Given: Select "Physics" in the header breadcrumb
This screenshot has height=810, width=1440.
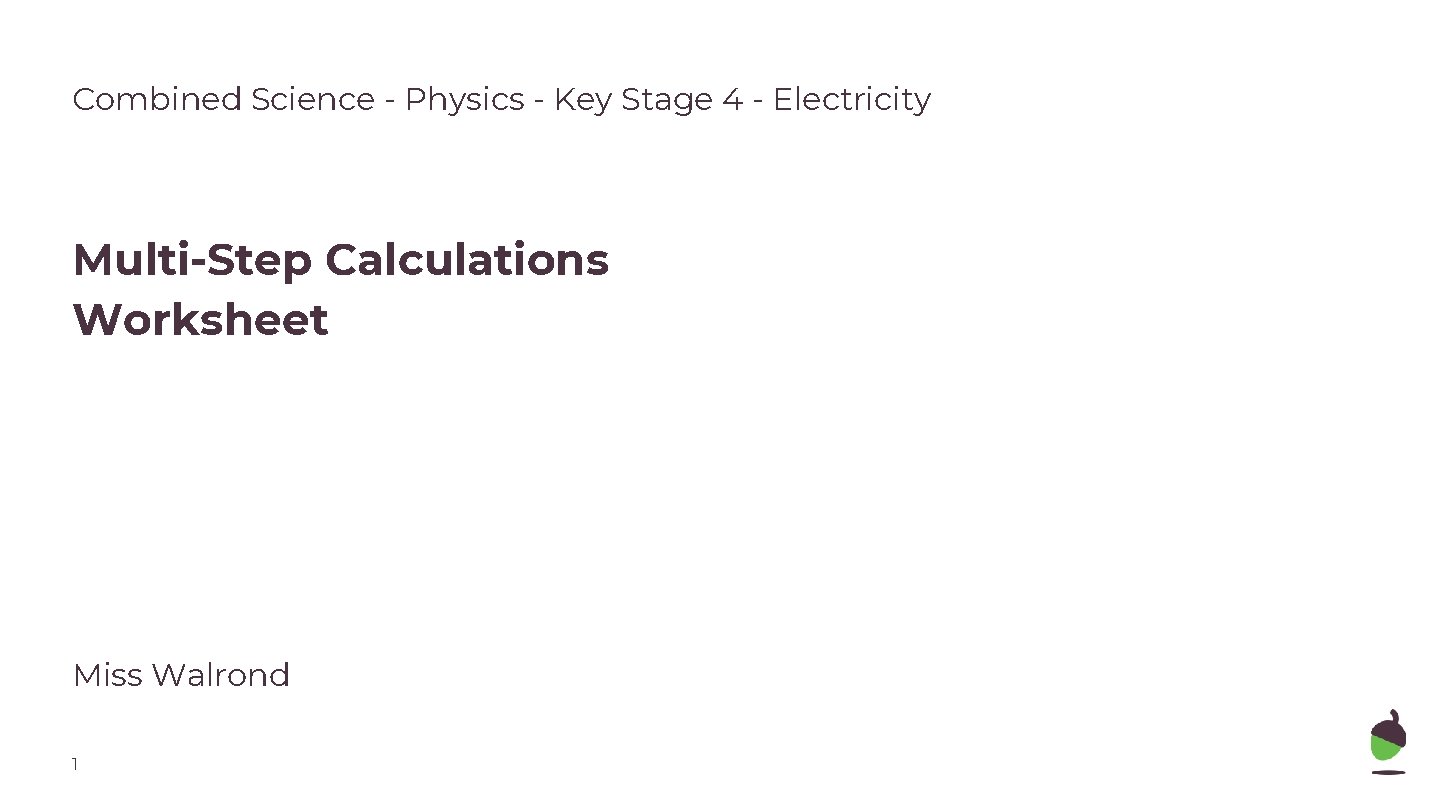Looking at the screenshot, I should coord(465,100).
